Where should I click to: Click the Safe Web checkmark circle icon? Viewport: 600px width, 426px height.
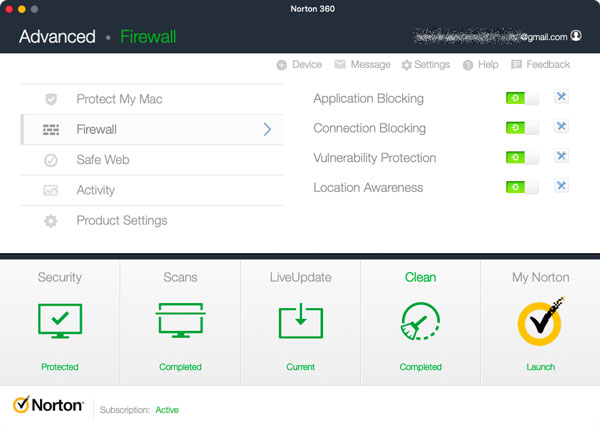[x=51, y=160]
